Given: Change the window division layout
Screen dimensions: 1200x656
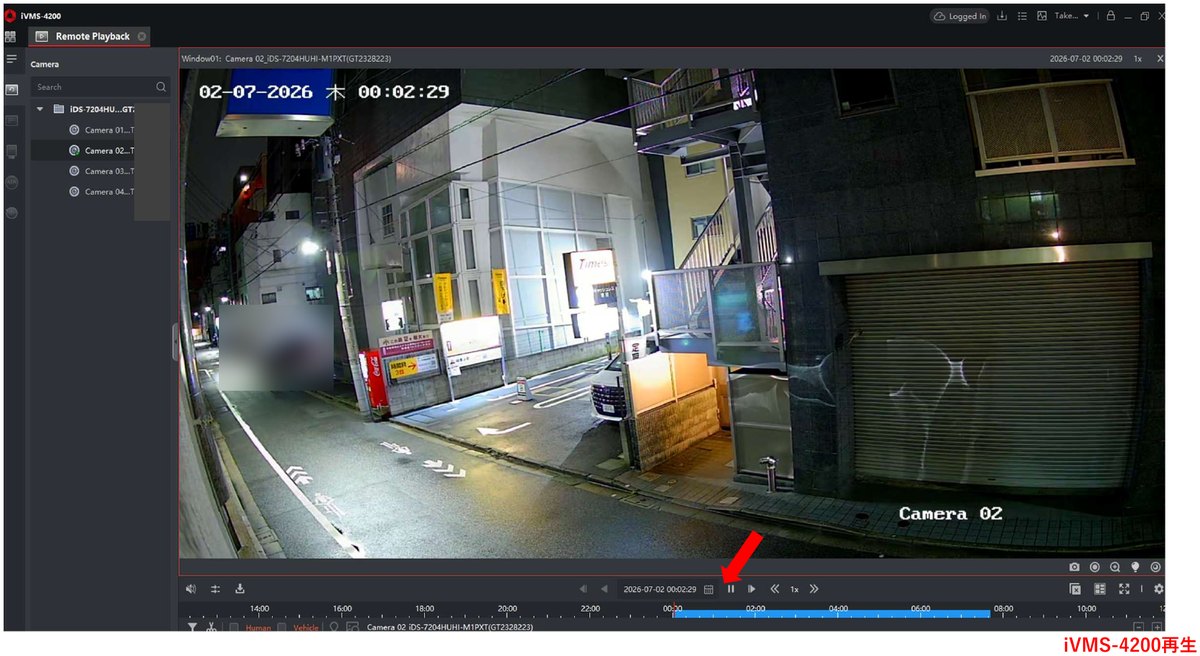Looking at the screenshot, I should (1100, 589).
